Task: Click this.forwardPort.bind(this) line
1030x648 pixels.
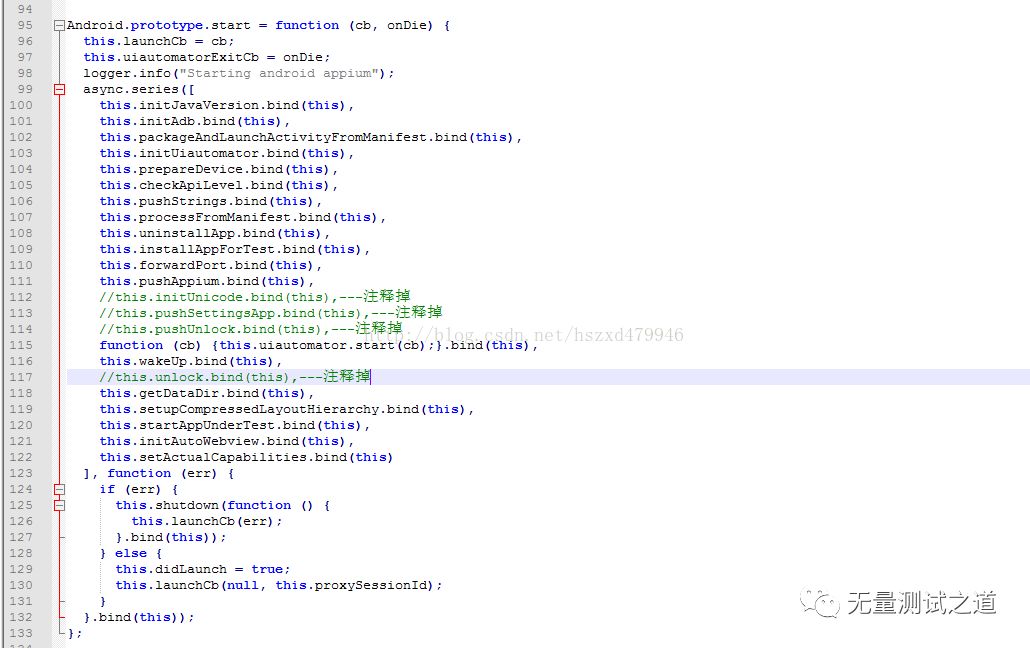Action: click(210, 266)
